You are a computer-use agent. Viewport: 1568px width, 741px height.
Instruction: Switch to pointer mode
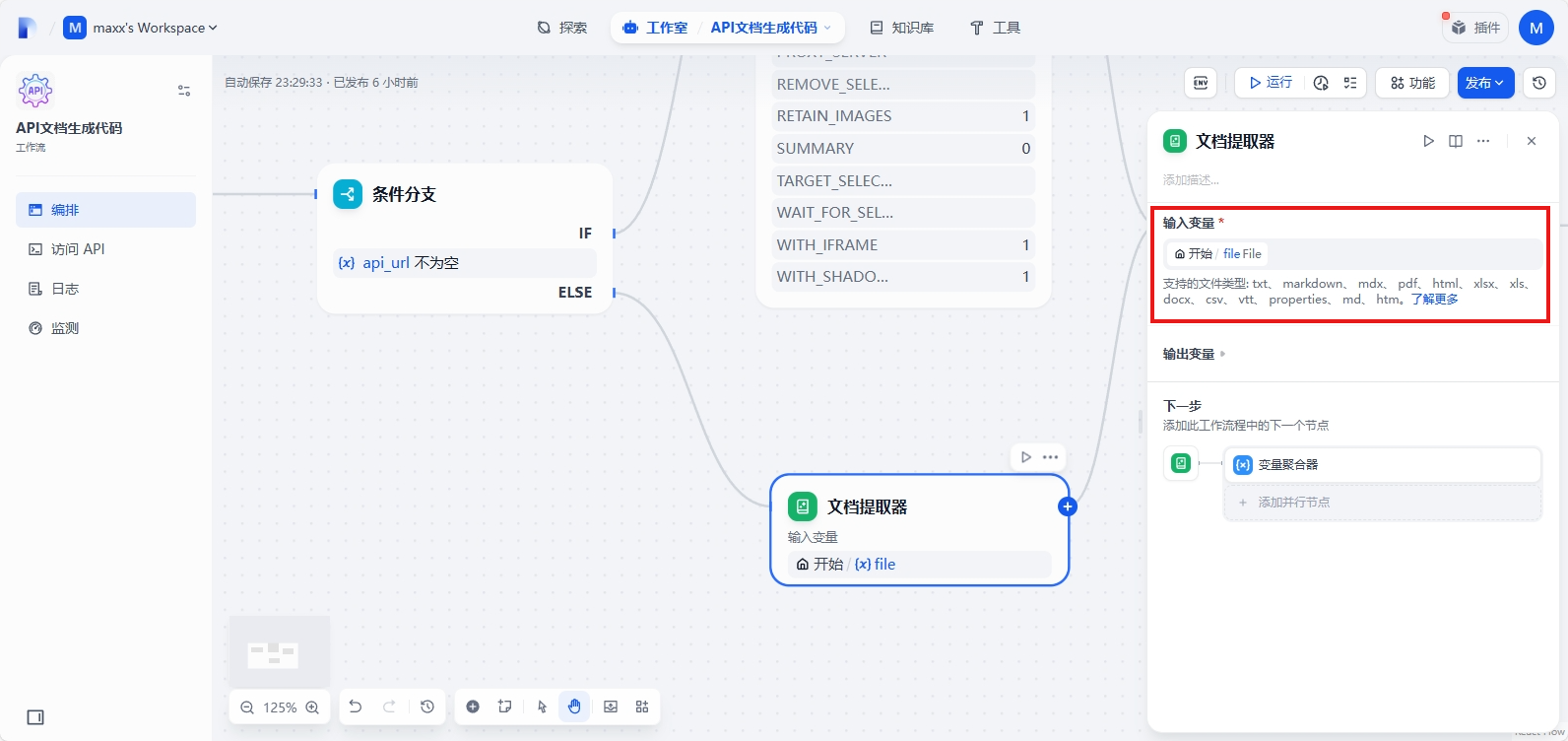pos(542,707)
